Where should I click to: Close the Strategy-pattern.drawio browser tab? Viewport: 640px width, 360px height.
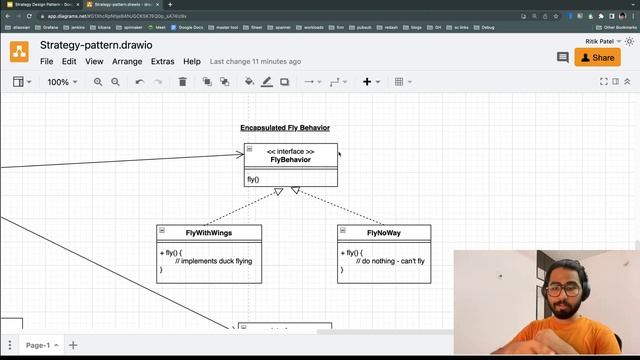tap(158, 4)
